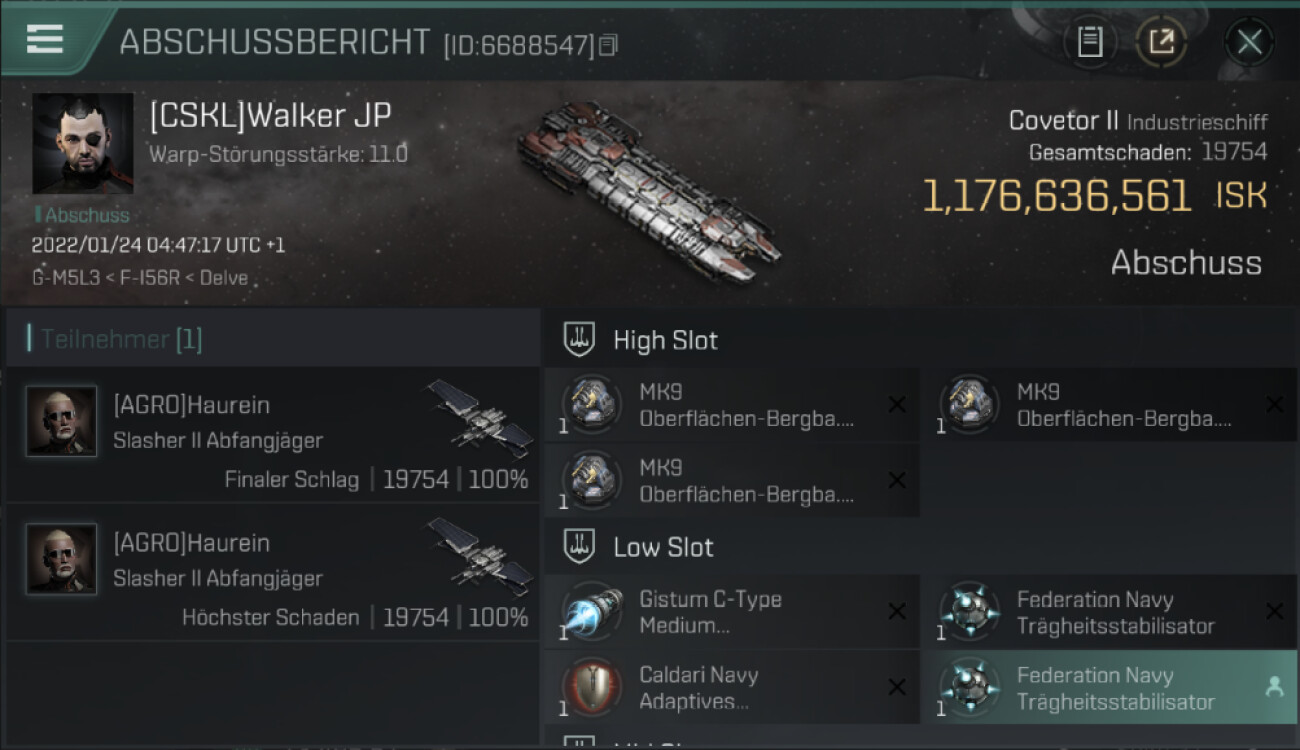Click [CSKL]Walker JP pilot name

point(270,115)
